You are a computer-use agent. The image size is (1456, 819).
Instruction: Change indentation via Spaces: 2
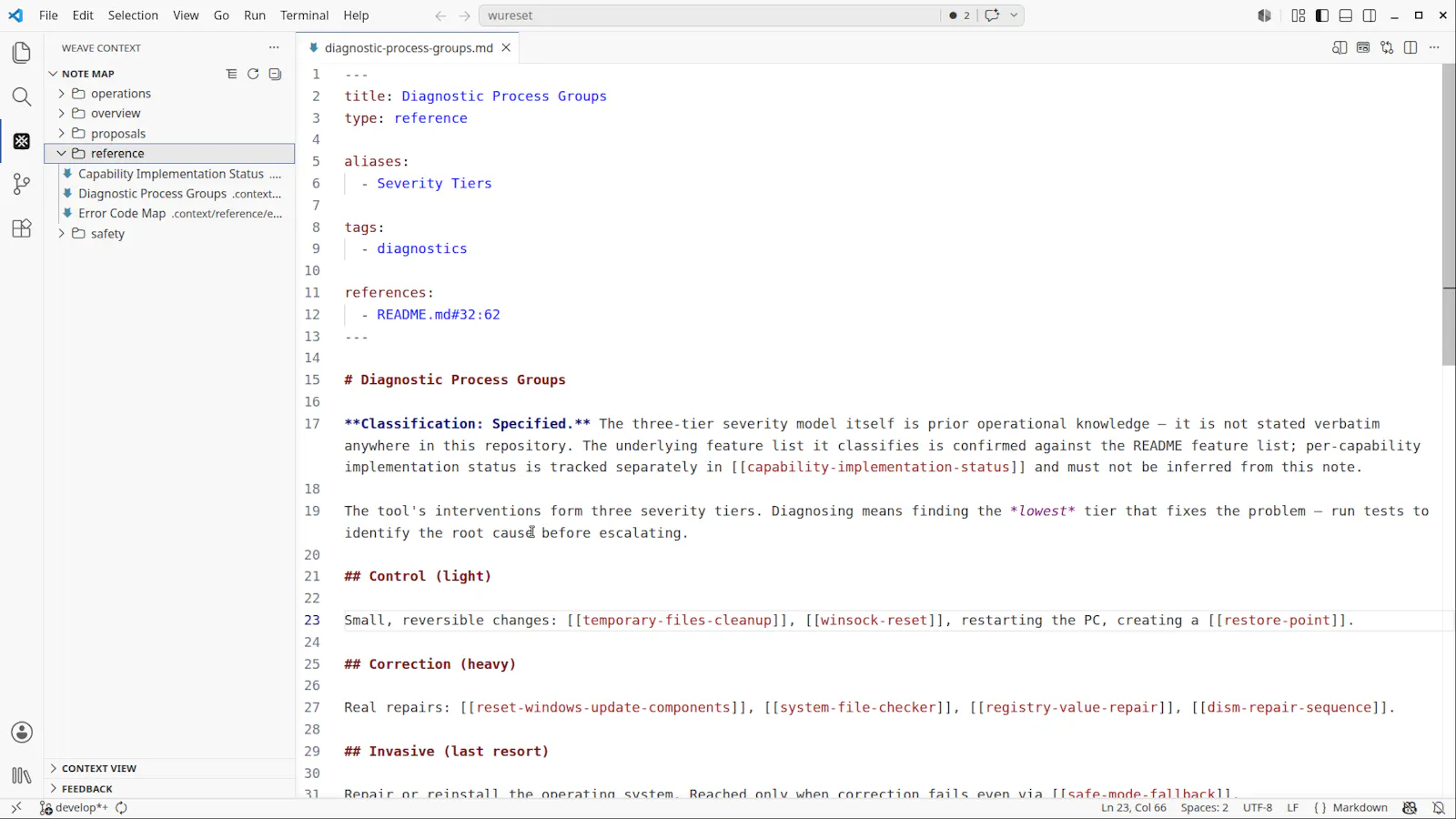click(x=1204, y=807)
